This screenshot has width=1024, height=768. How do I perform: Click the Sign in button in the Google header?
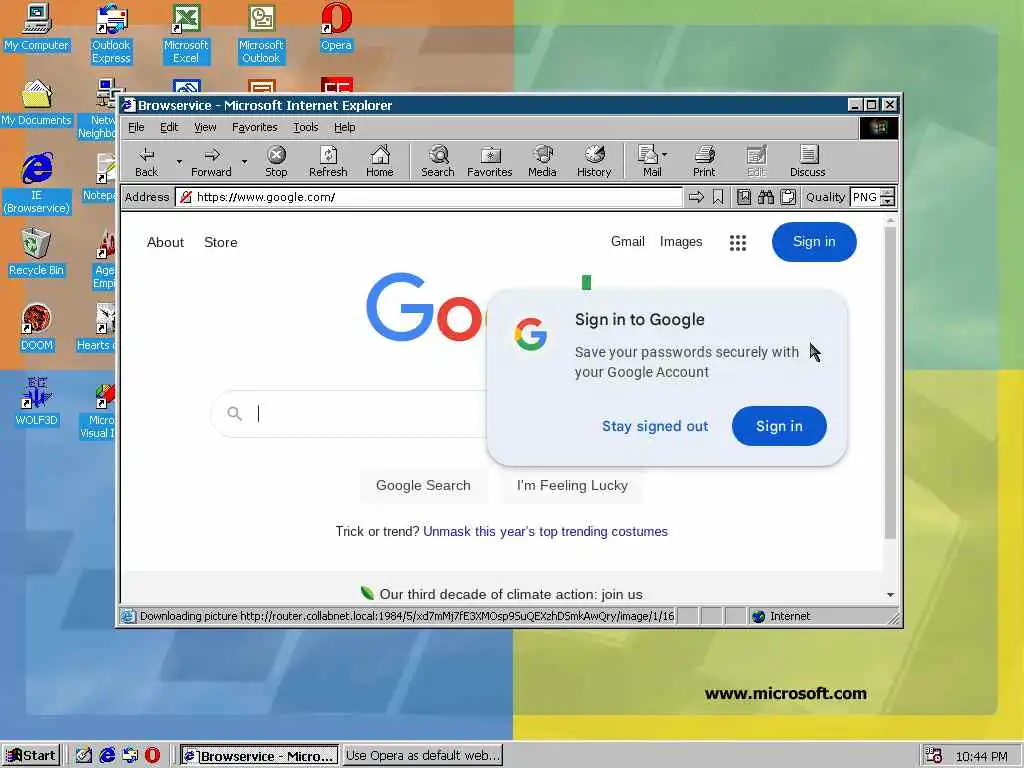point(814,242)
